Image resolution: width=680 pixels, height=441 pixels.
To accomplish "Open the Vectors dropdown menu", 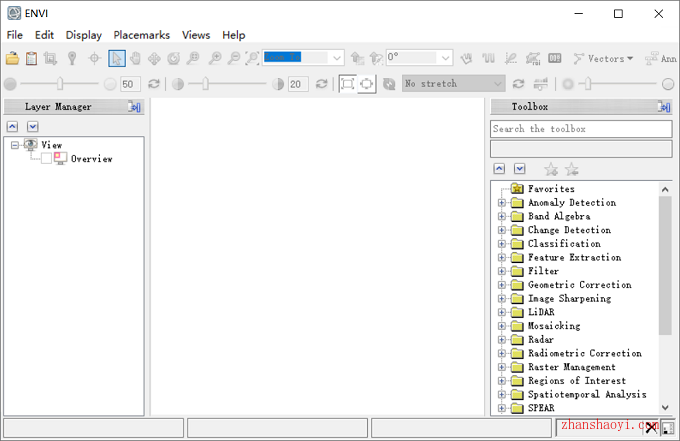I will pos(603,58).
